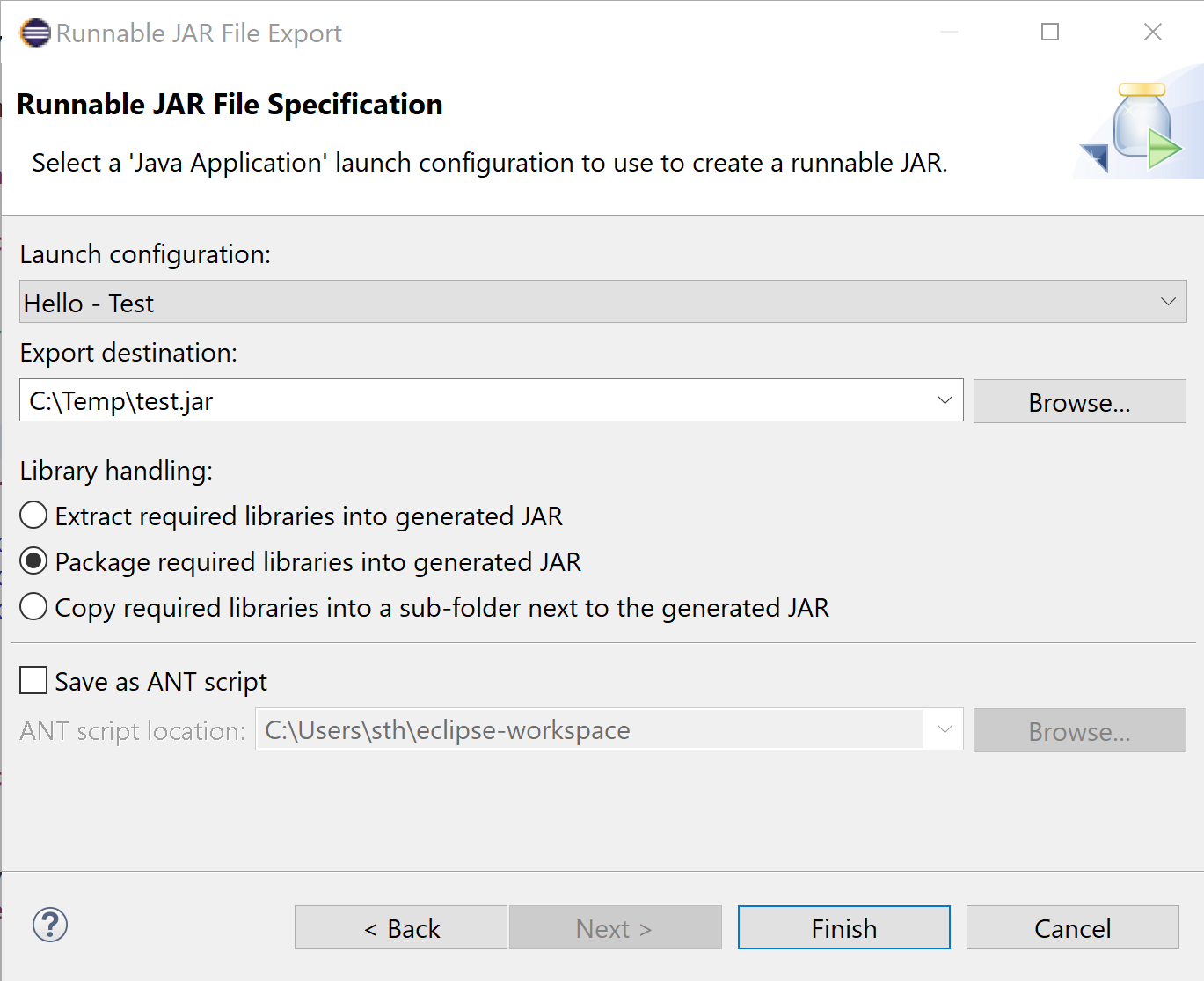Click the disabled Next button
The image size is (1204, 981).
coord(616,927)
